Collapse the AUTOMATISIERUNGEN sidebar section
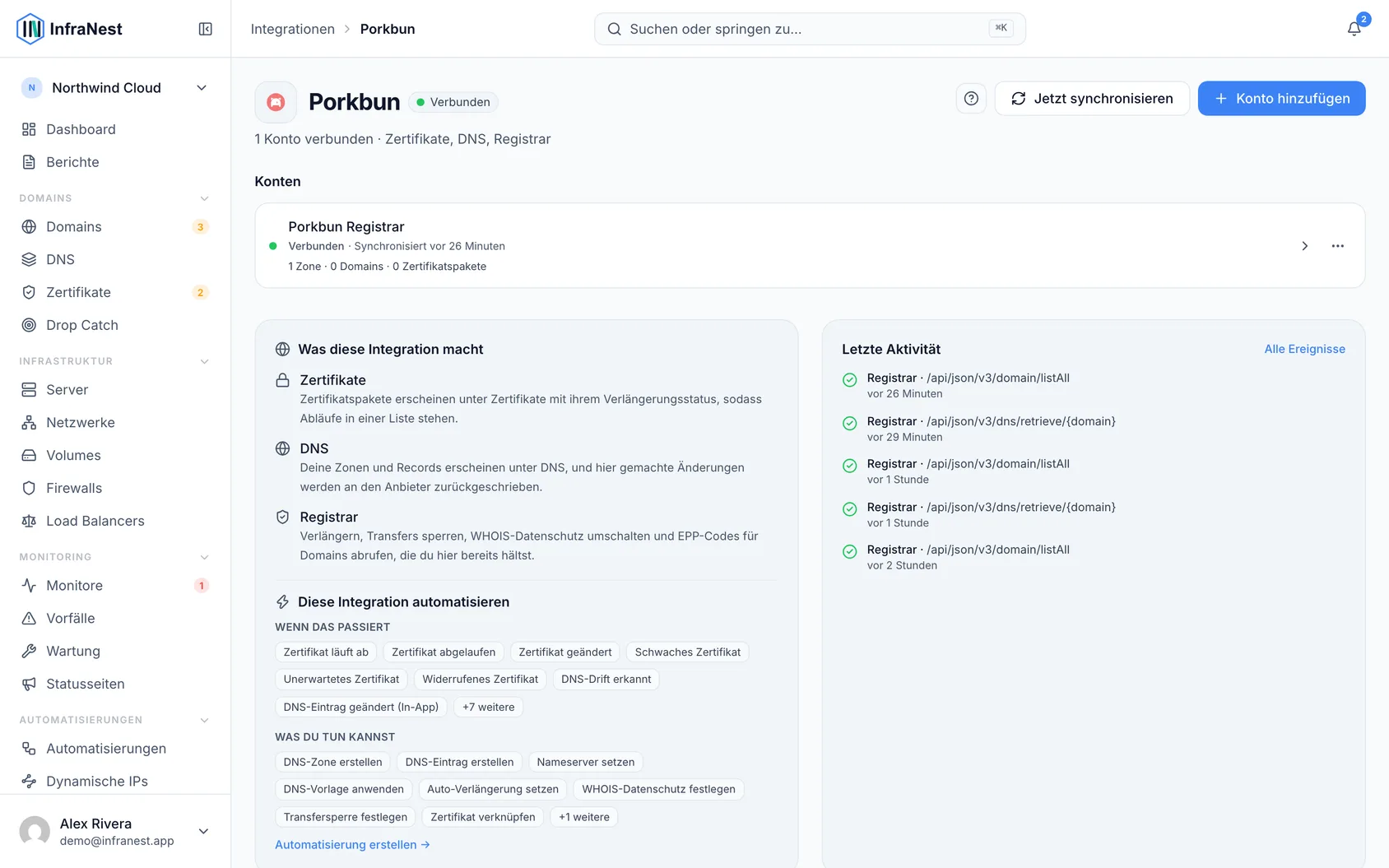The image size is (1389, 868). tap(204, 720)
